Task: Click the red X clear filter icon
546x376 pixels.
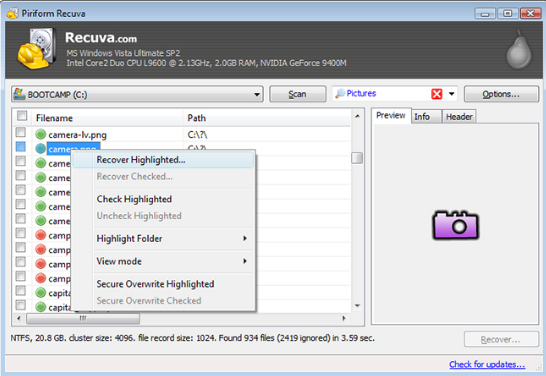Action: tap(437, 94)
